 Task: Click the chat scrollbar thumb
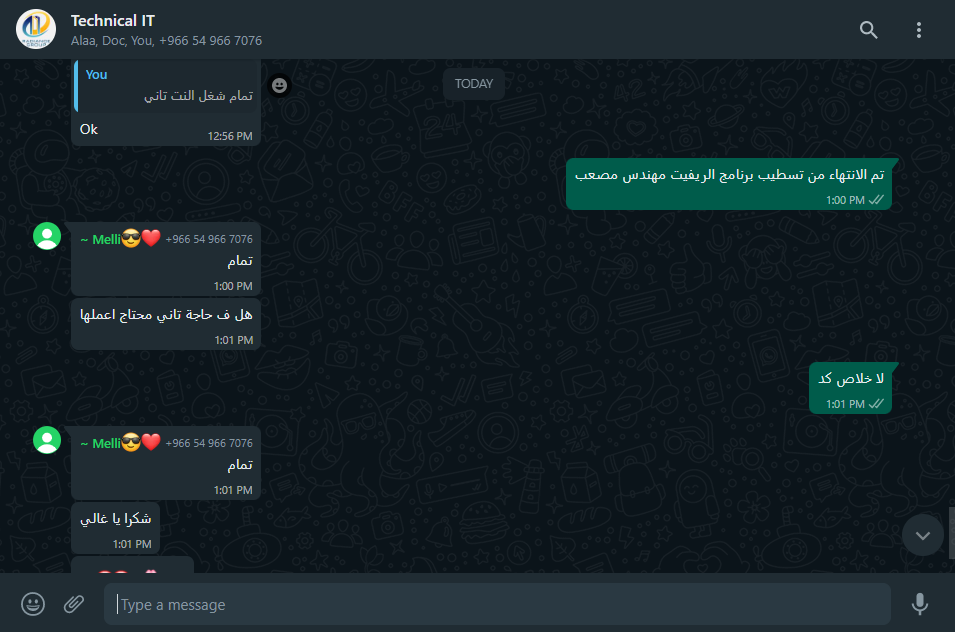(x=951, y=533)
